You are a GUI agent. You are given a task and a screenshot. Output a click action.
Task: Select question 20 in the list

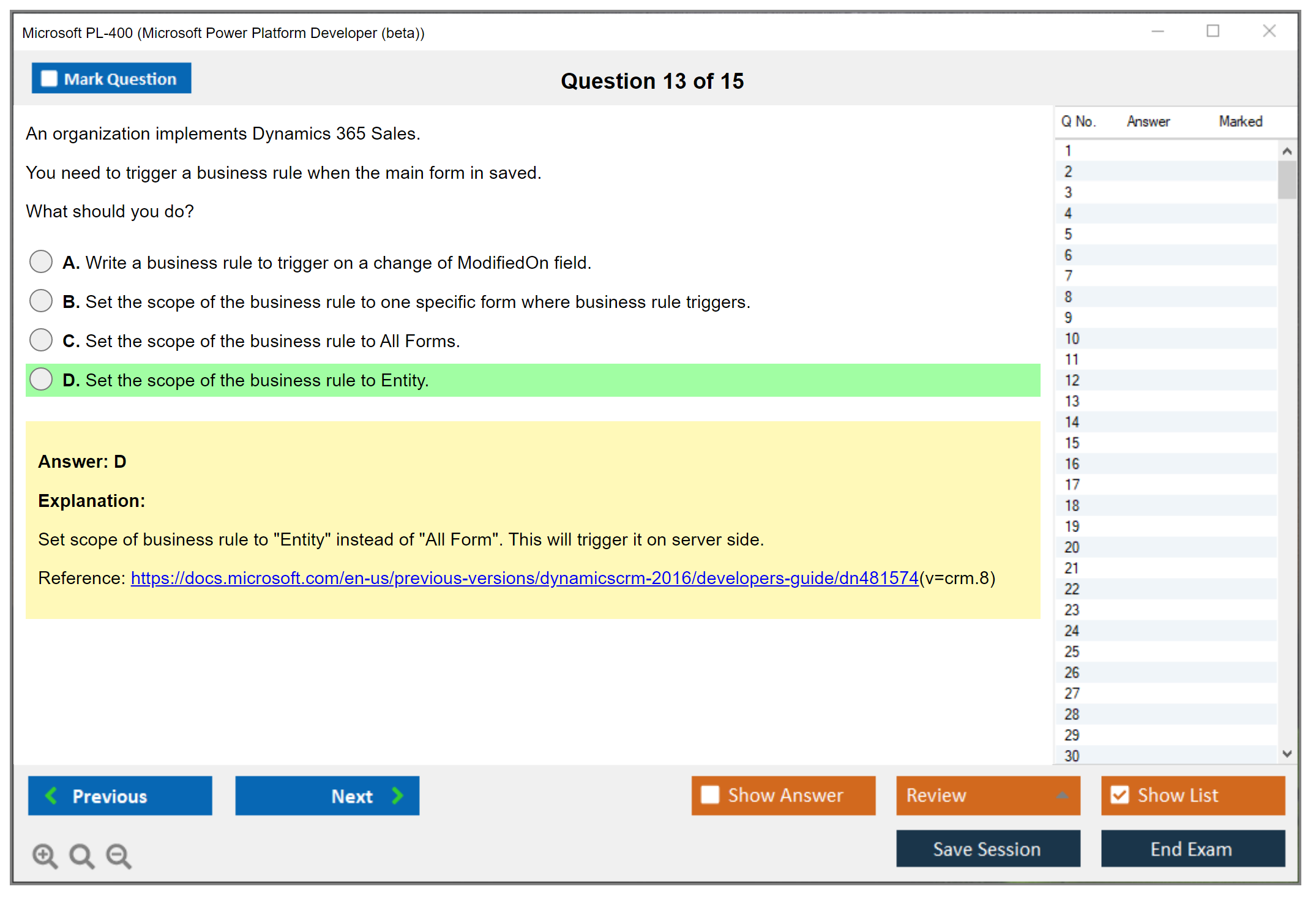(x=1072, y=547)
